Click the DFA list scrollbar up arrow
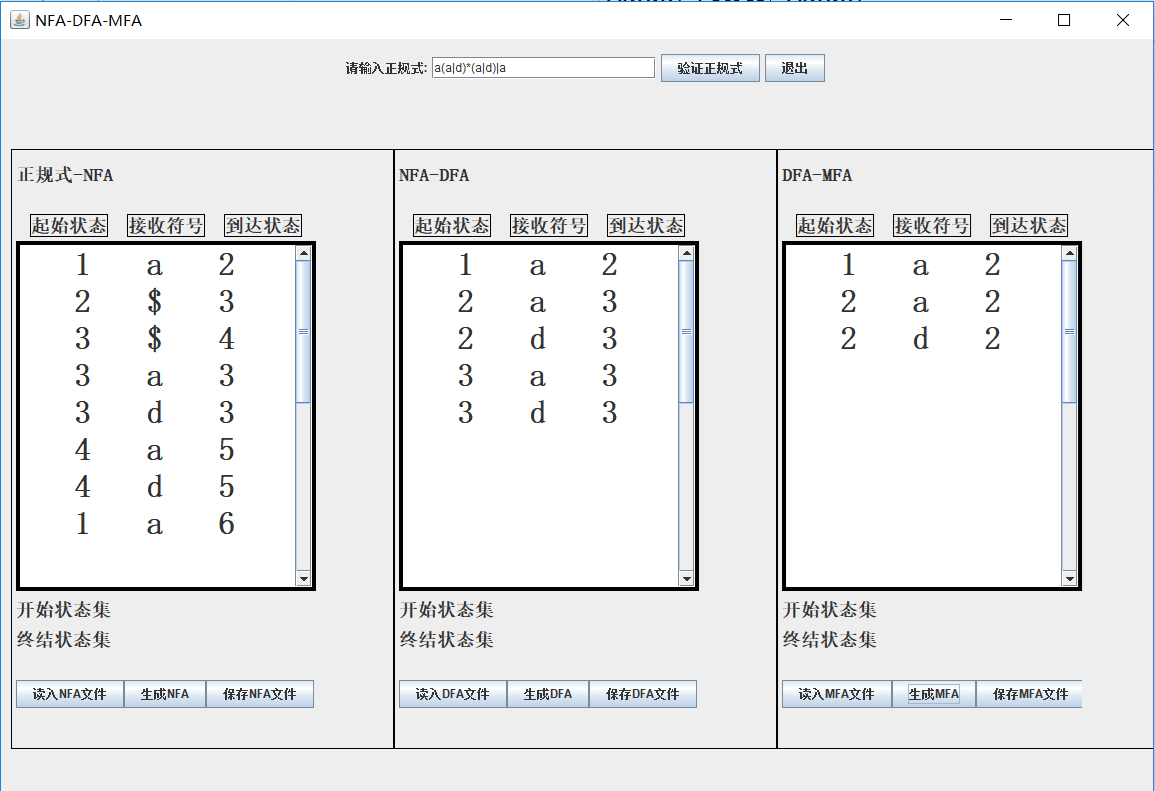This screenshot has width=1155, height=791. click(x=687, y=251)
